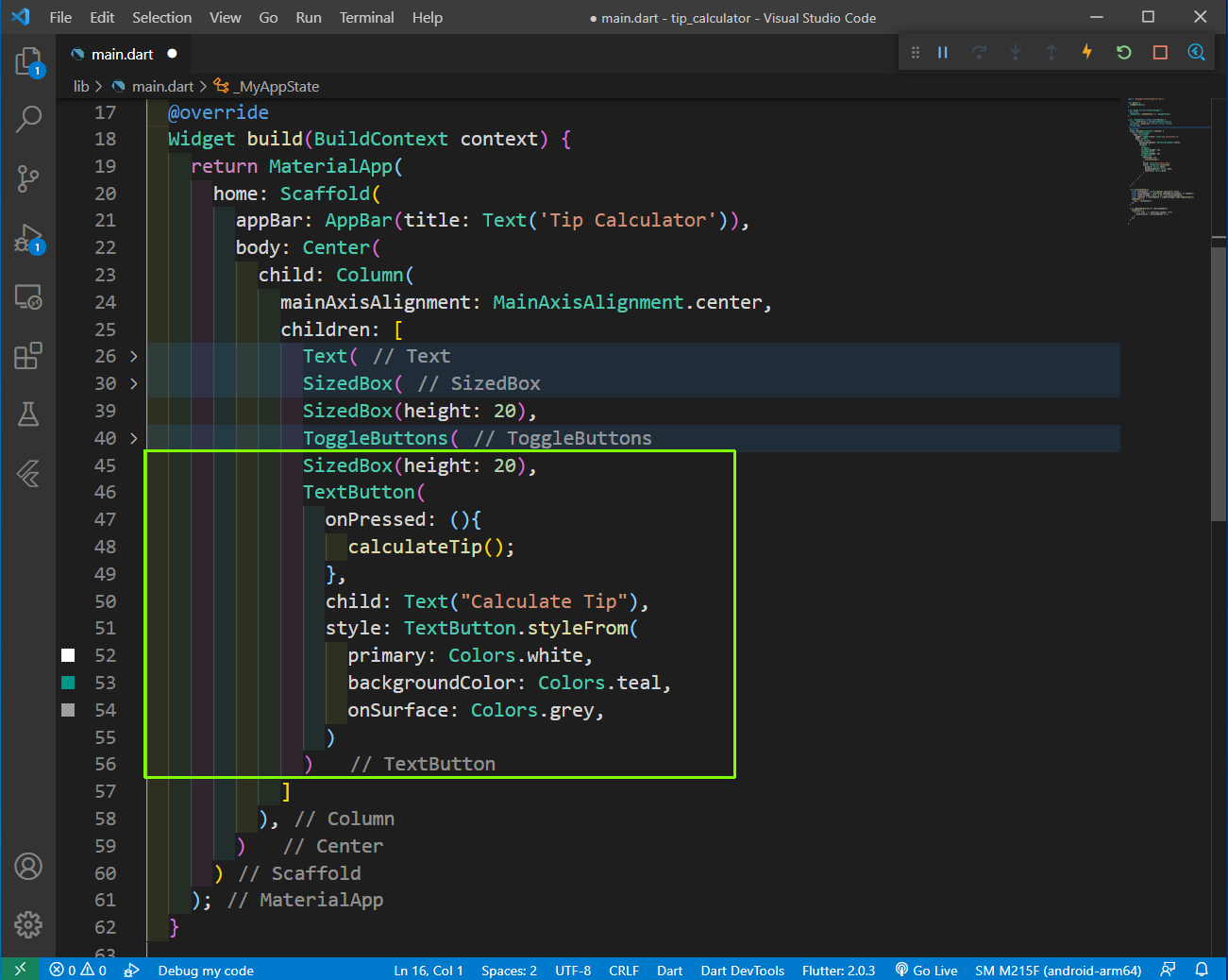Expand folded ToggleButtons on line 40

(133, 438)
